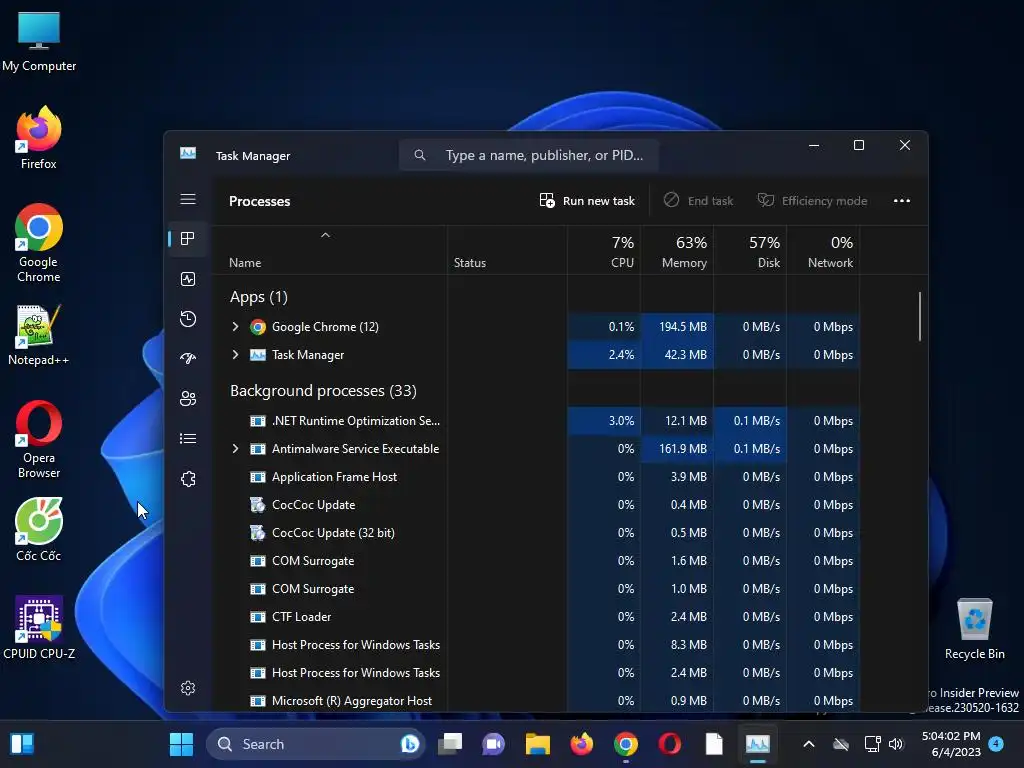Select the CPUID CPU-Z desktop icon
The width and height of the screenshot is (1024, 768).
click(x=39, y=628)
